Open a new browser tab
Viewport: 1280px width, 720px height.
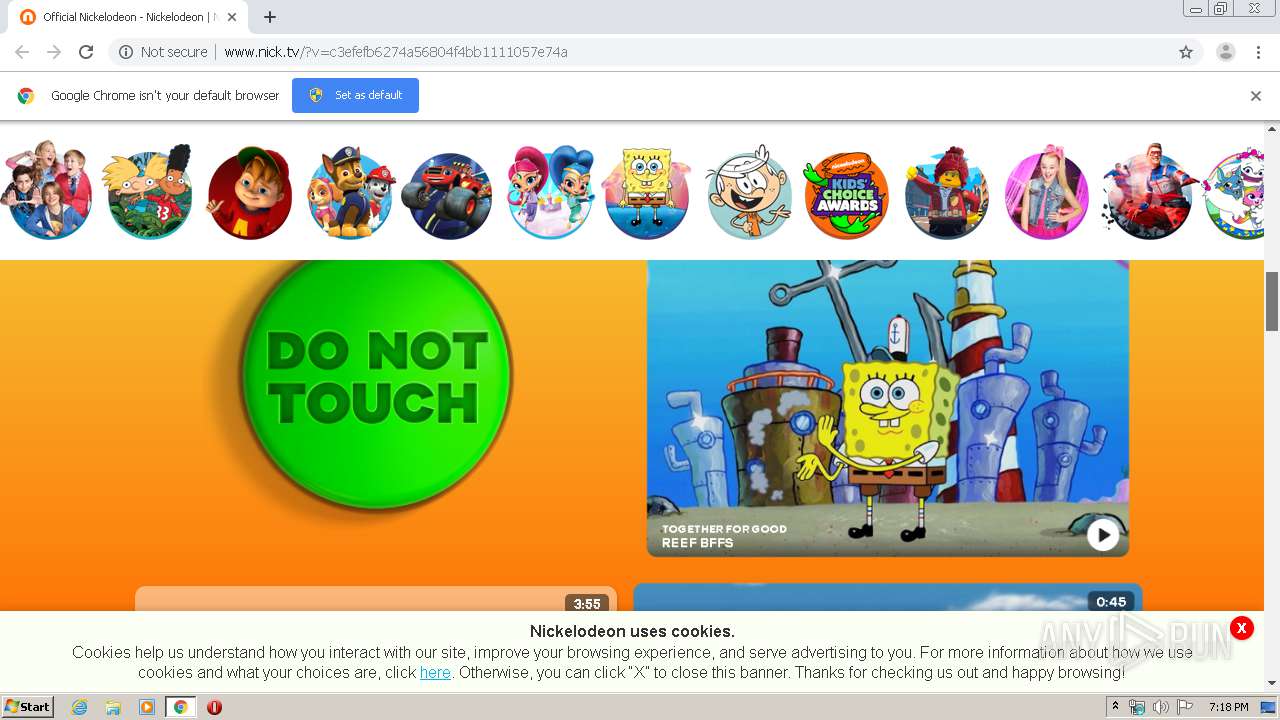click(270, 17)
